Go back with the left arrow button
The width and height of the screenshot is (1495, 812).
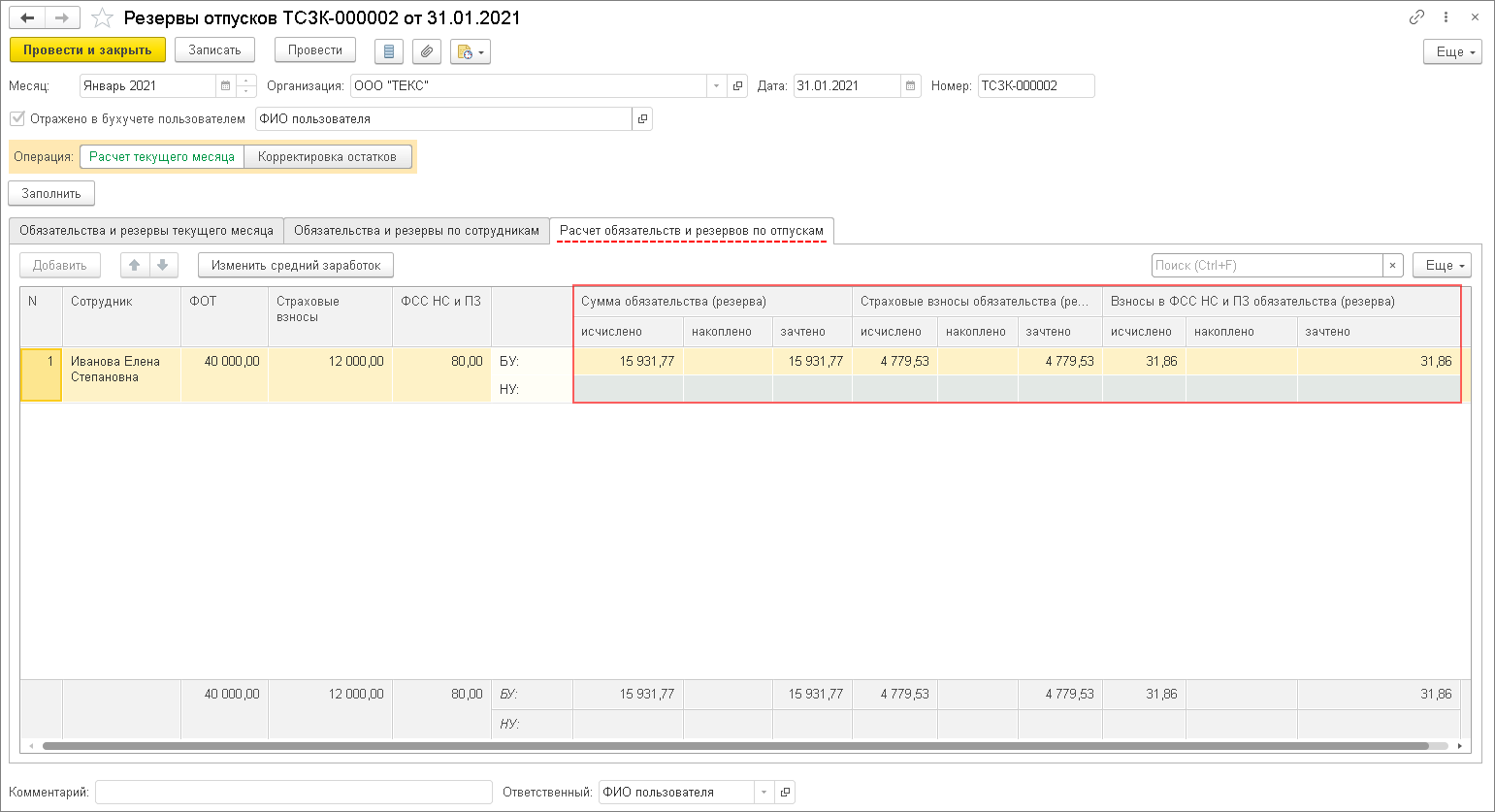pyautogui.click(x=27, y=18)
